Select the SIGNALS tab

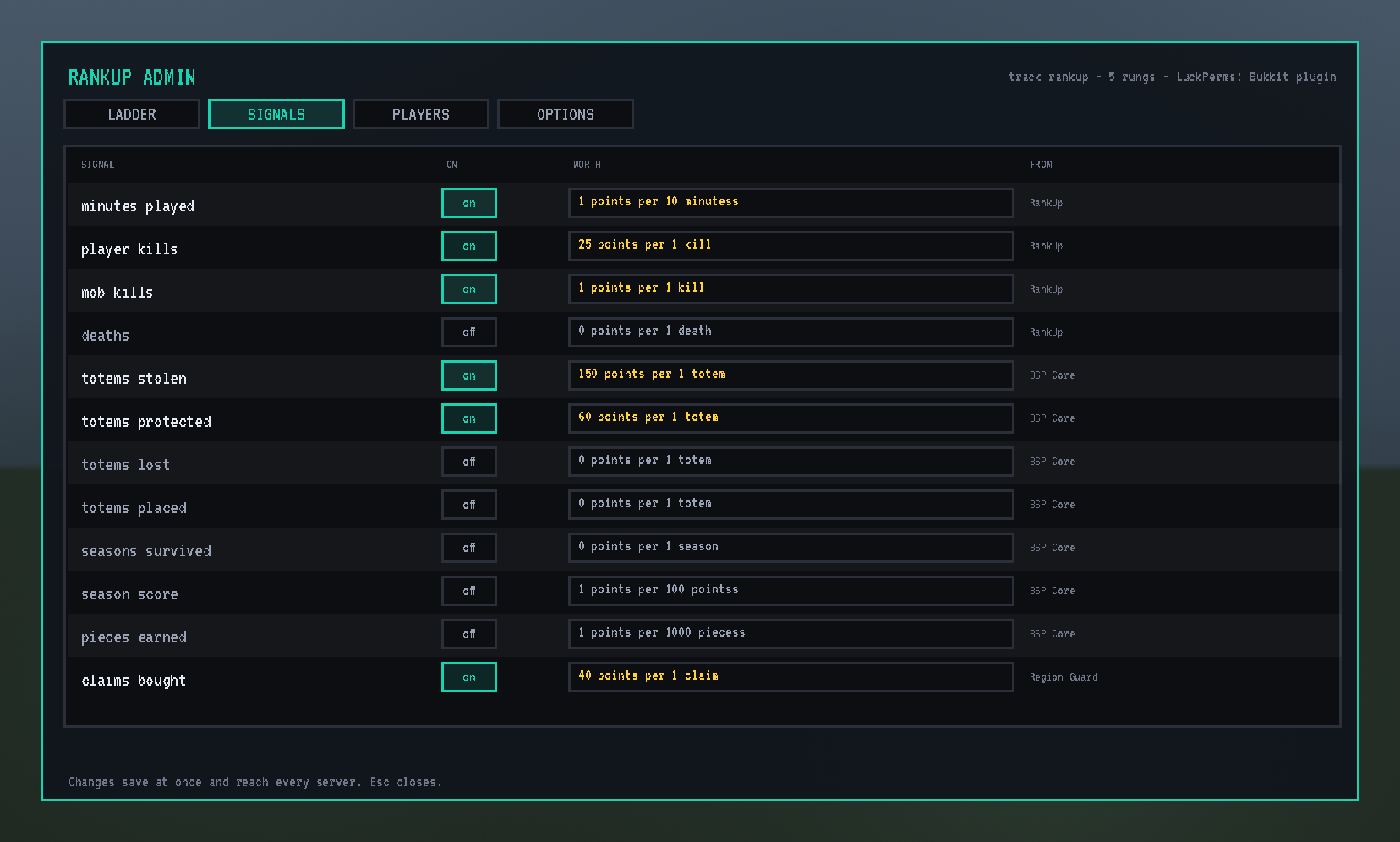pos(276,114)
